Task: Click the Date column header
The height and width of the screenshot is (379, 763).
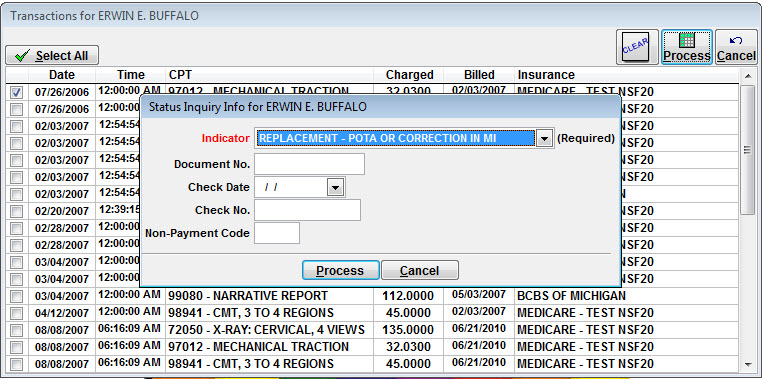Action: pyautogui.click(x=62, y=75)
